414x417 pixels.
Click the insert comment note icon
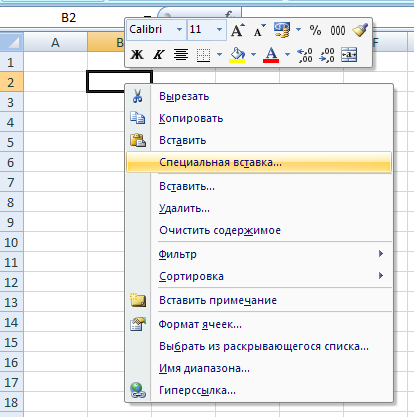(138, 300)
